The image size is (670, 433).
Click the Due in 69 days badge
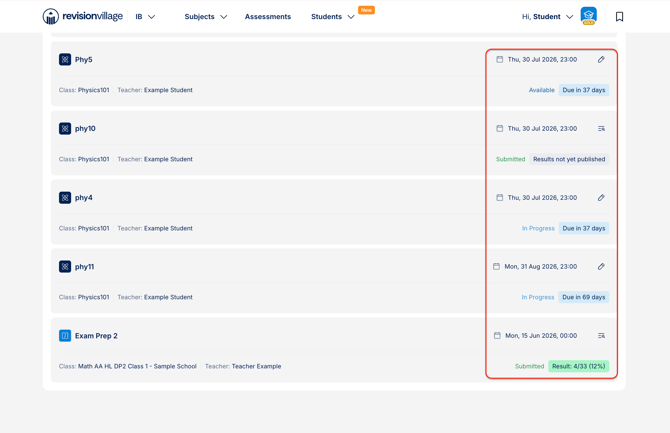click(x=584, y=298)
